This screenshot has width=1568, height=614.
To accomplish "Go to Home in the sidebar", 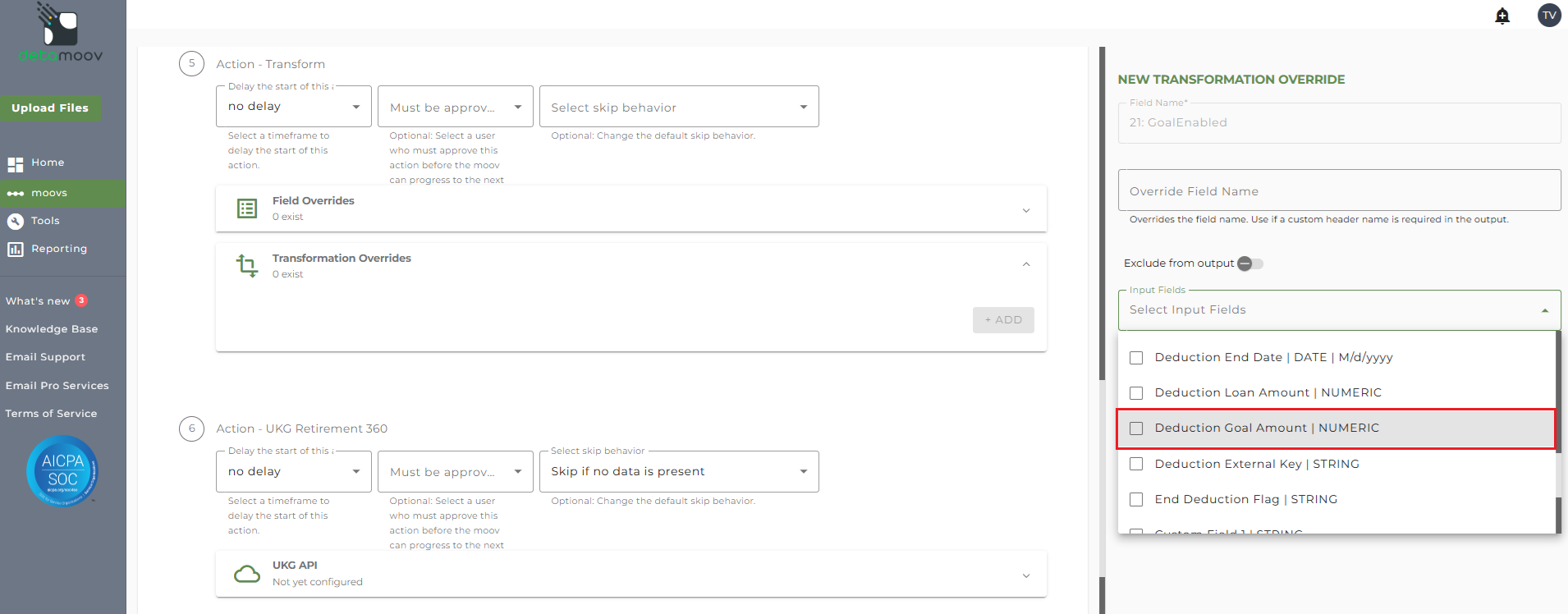I will [48, 163].
